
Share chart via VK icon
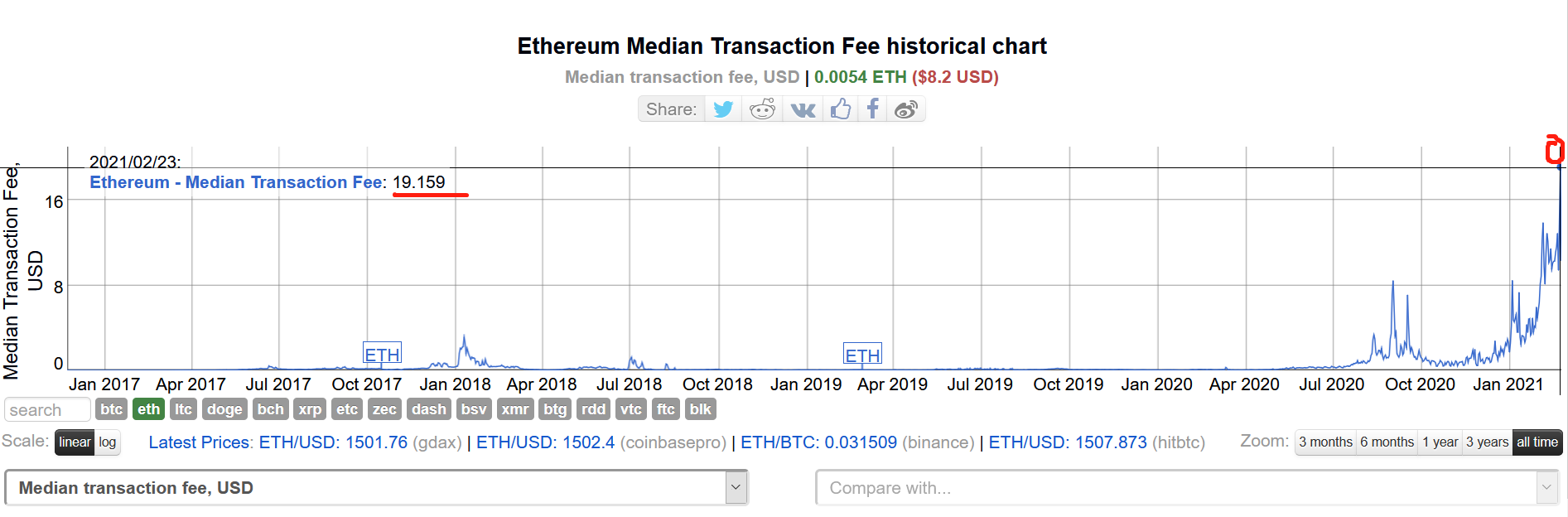click(x=803, y=109)
